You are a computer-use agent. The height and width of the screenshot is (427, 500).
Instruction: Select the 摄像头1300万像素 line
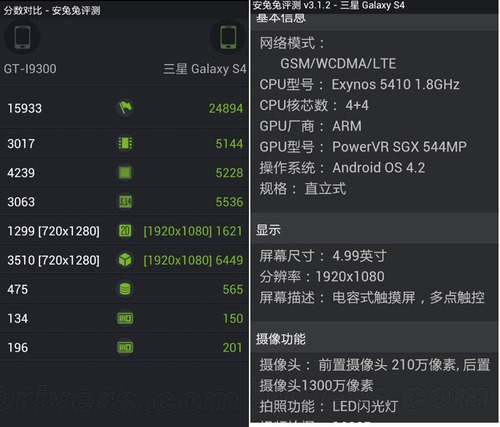coord(316,386)
